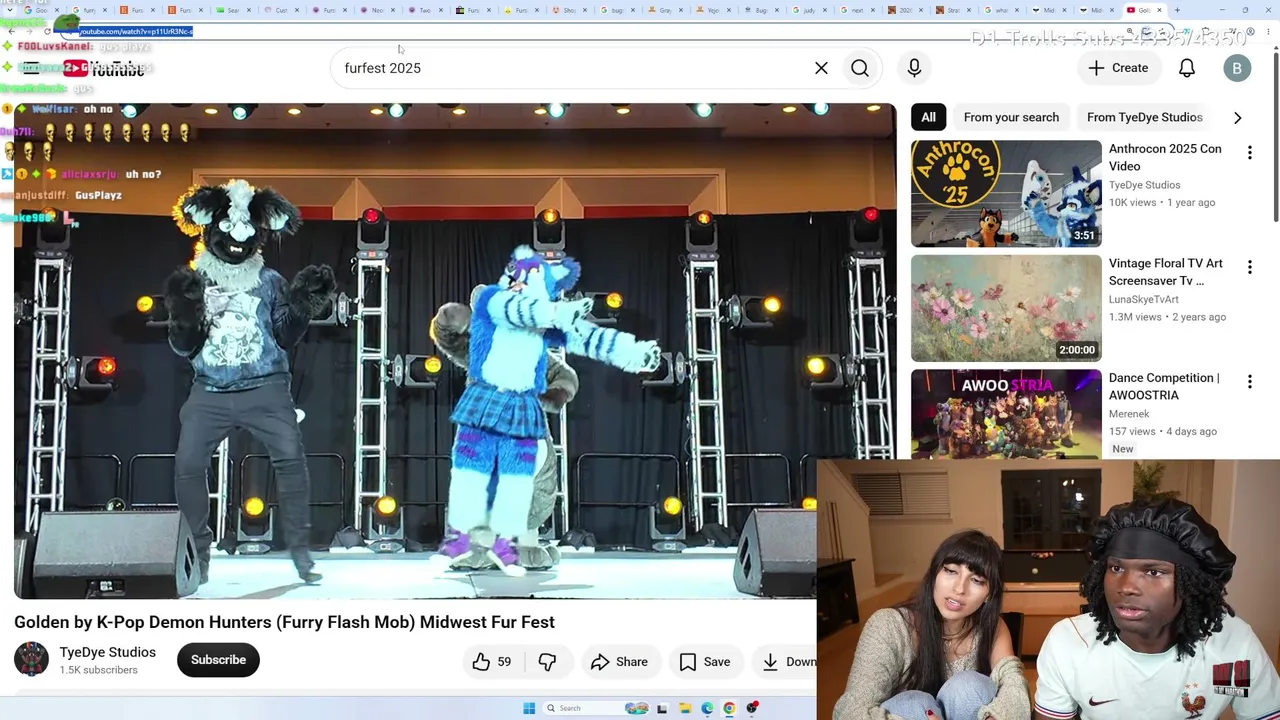The width and height of the screenshot is (1280, 720).
Task: Share this video
Action: pyautogui.click(x=619, y=661)
